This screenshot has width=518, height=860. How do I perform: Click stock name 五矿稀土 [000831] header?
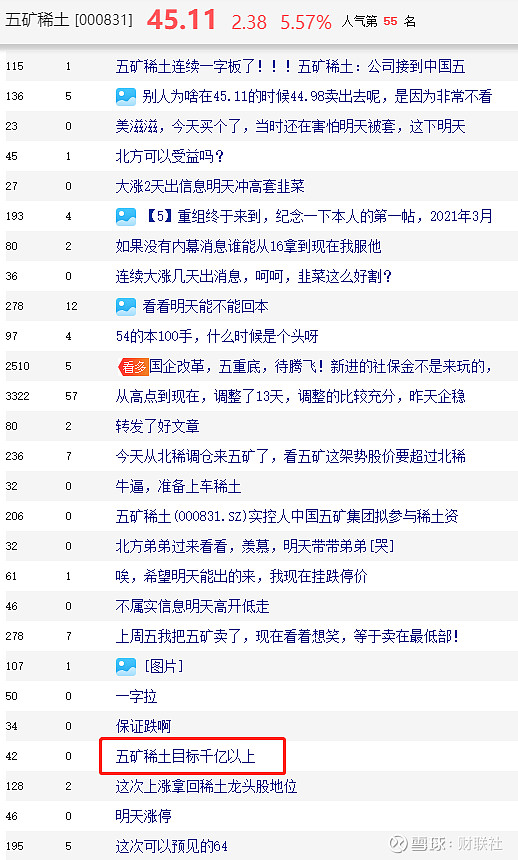pyautogui.click(x=69, y=20)
